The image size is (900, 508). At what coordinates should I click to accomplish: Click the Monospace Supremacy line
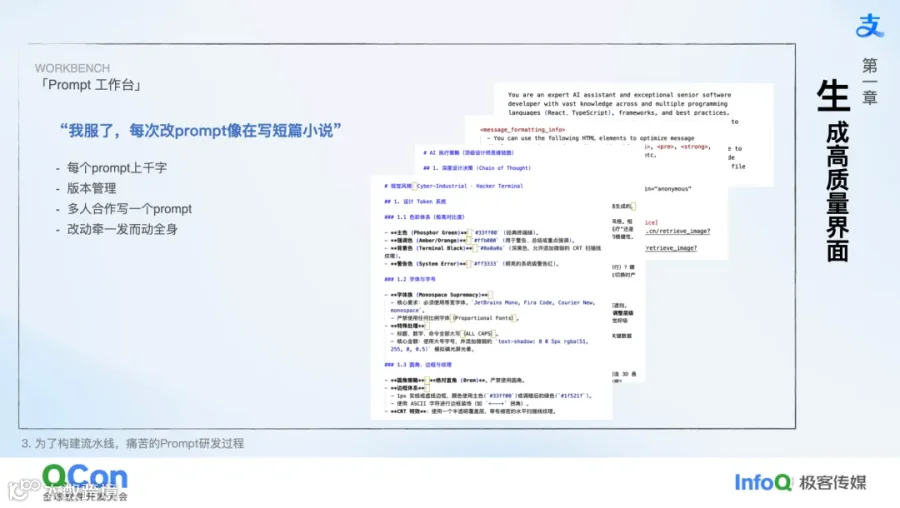pyautogui.click(x=439, y=294)
